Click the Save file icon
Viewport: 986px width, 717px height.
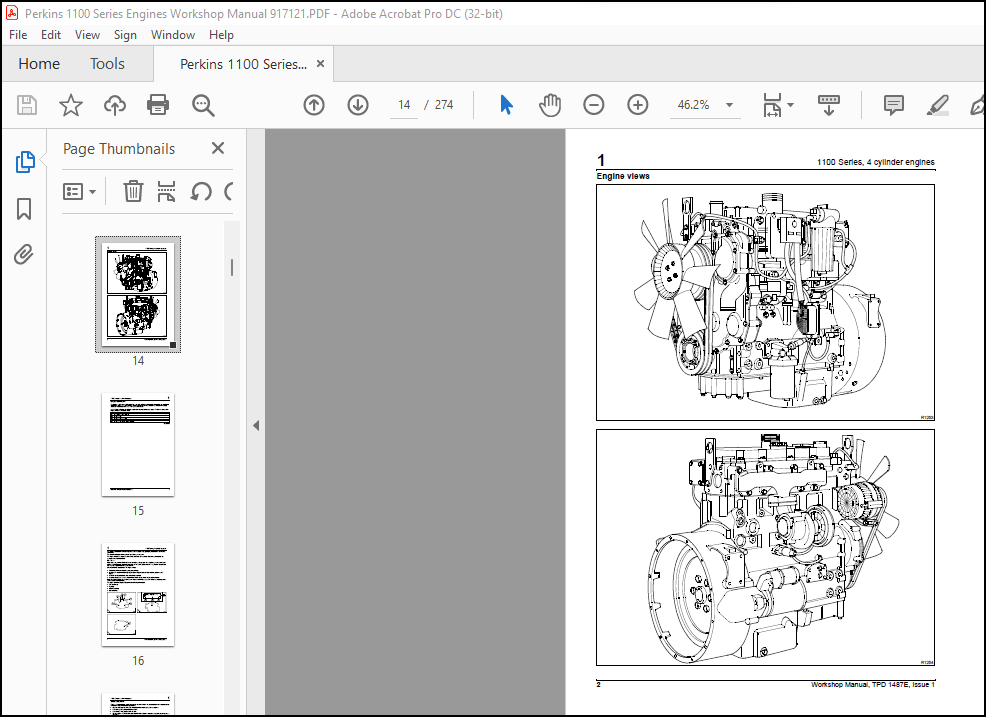(26, 105)
